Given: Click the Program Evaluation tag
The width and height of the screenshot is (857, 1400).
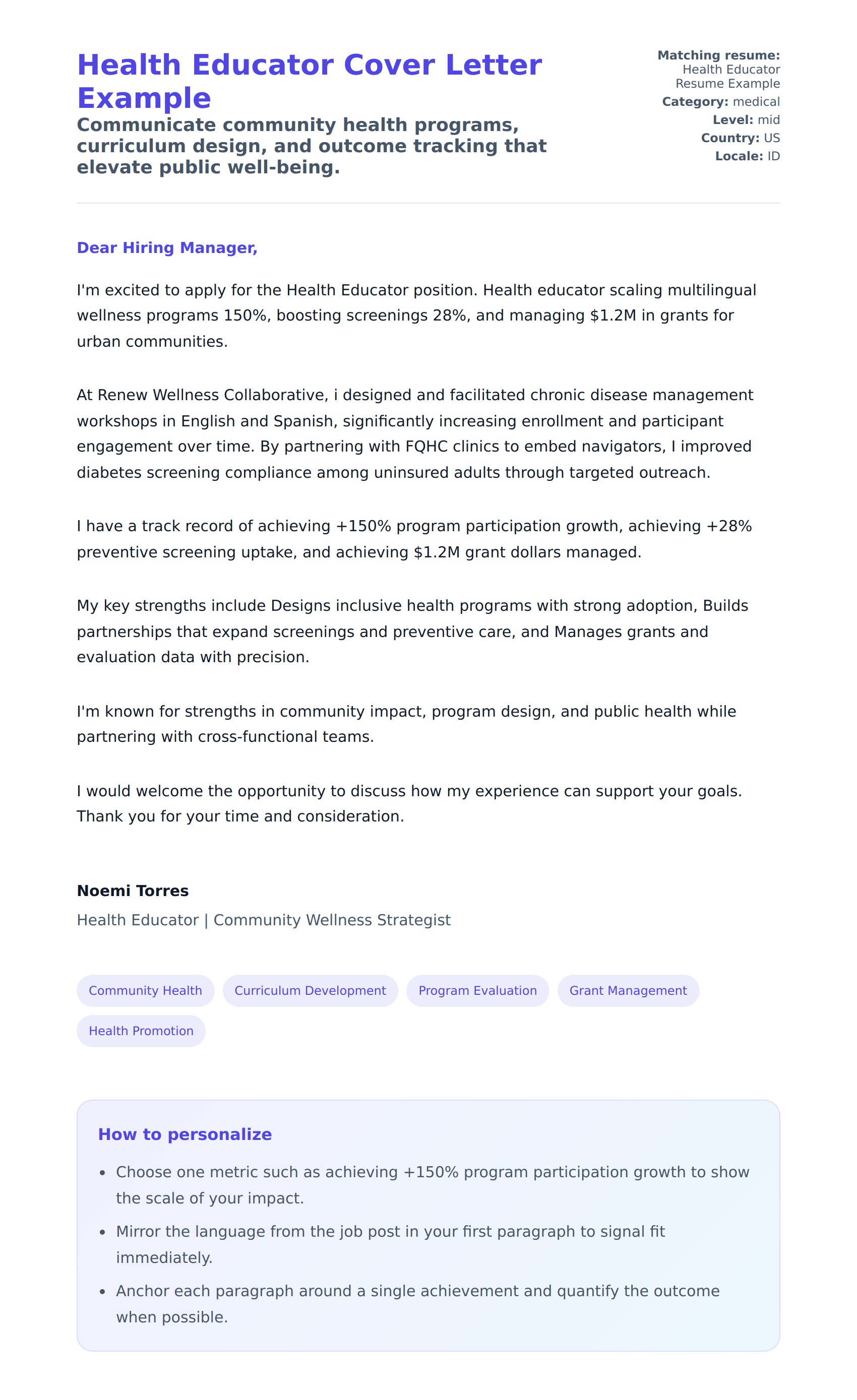Looking at the screenshot, I should point(477,990).
